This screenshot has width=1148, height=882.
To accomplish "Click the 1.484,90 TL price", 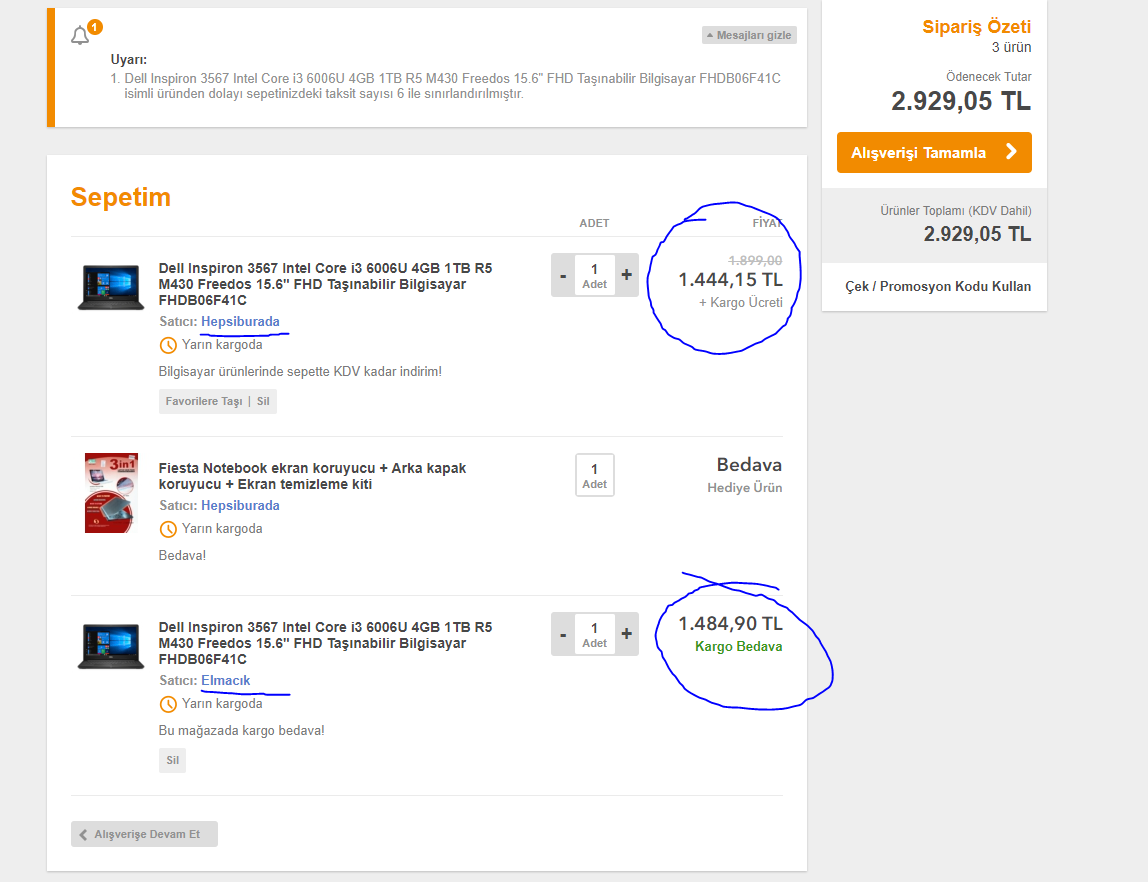I will coord(730,624).
